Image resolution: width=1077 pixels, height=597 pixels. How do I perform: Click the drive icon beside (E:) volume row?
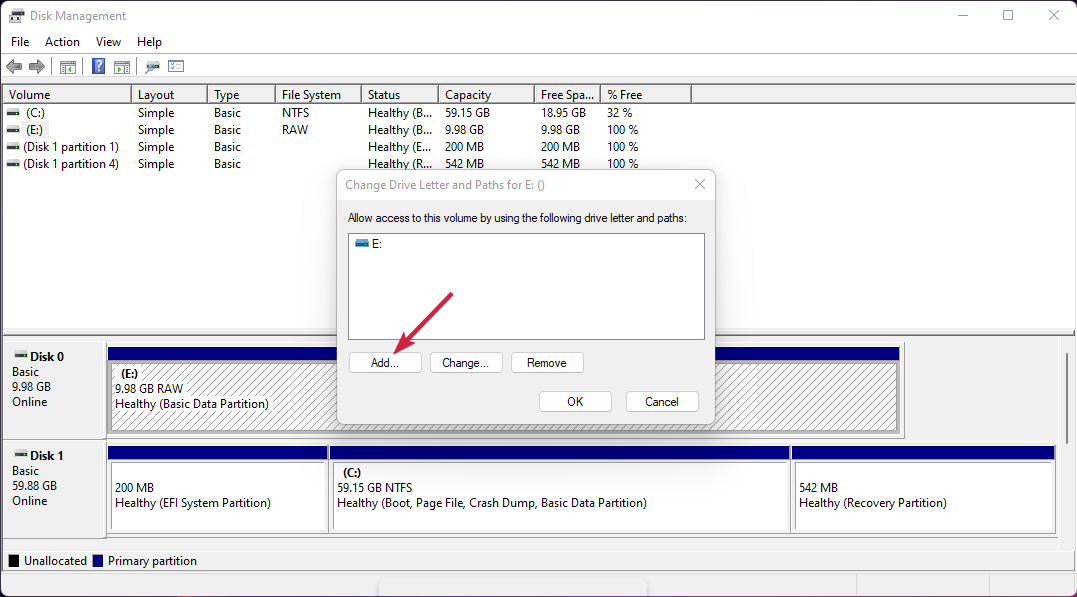13,130
